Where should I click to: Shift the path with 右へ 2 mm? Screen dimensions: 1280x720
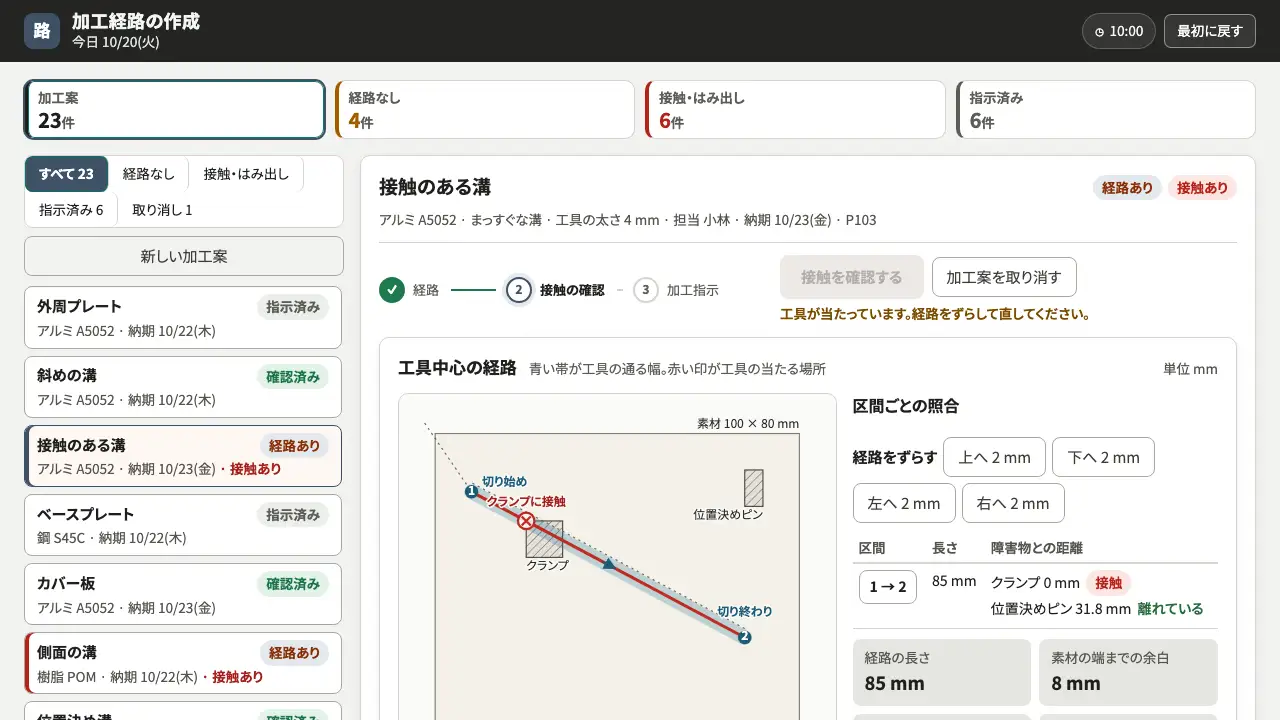click(1013, 503)
